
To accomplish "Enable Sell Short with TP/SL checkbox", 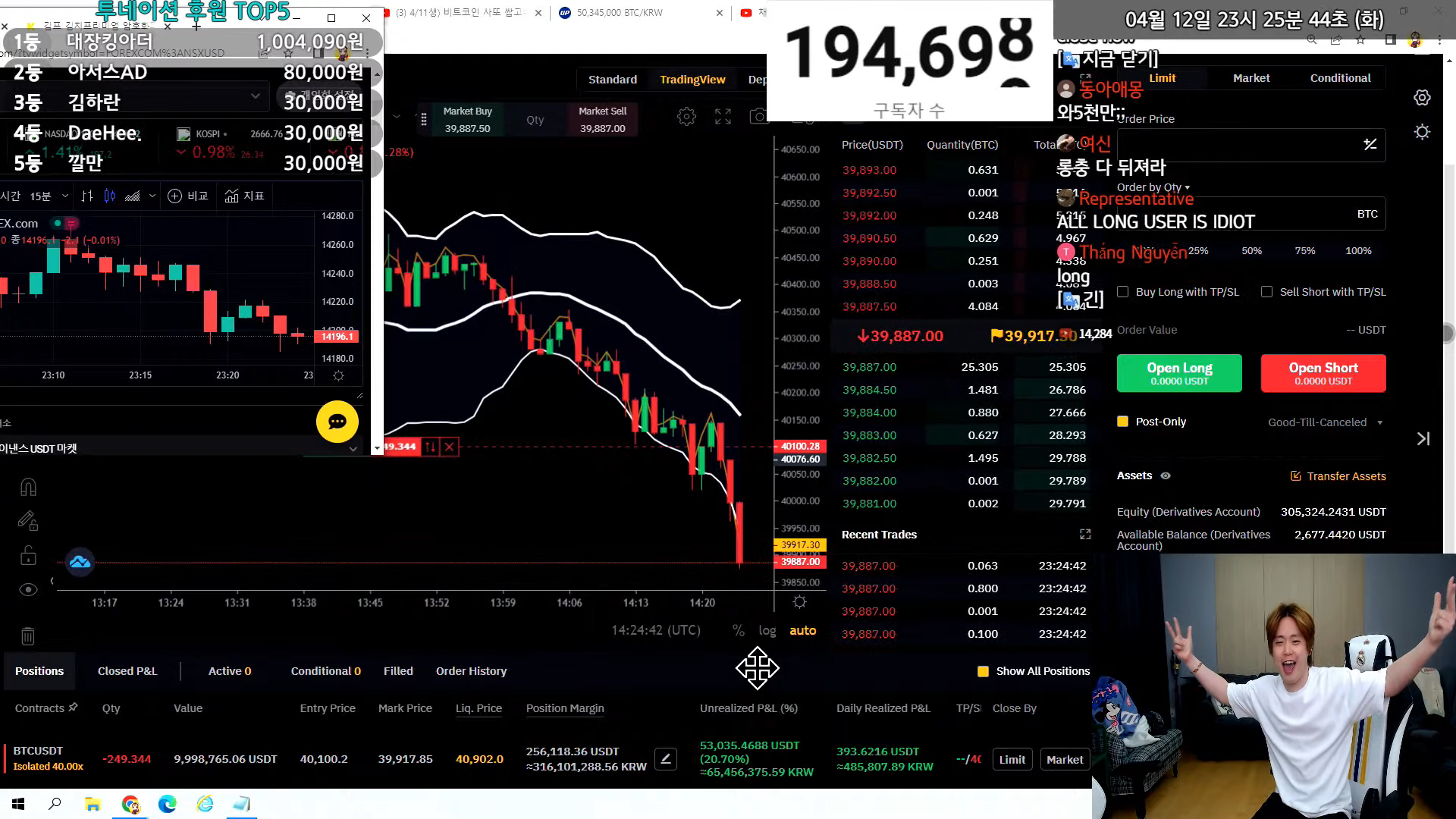I will click(1266, 292).
